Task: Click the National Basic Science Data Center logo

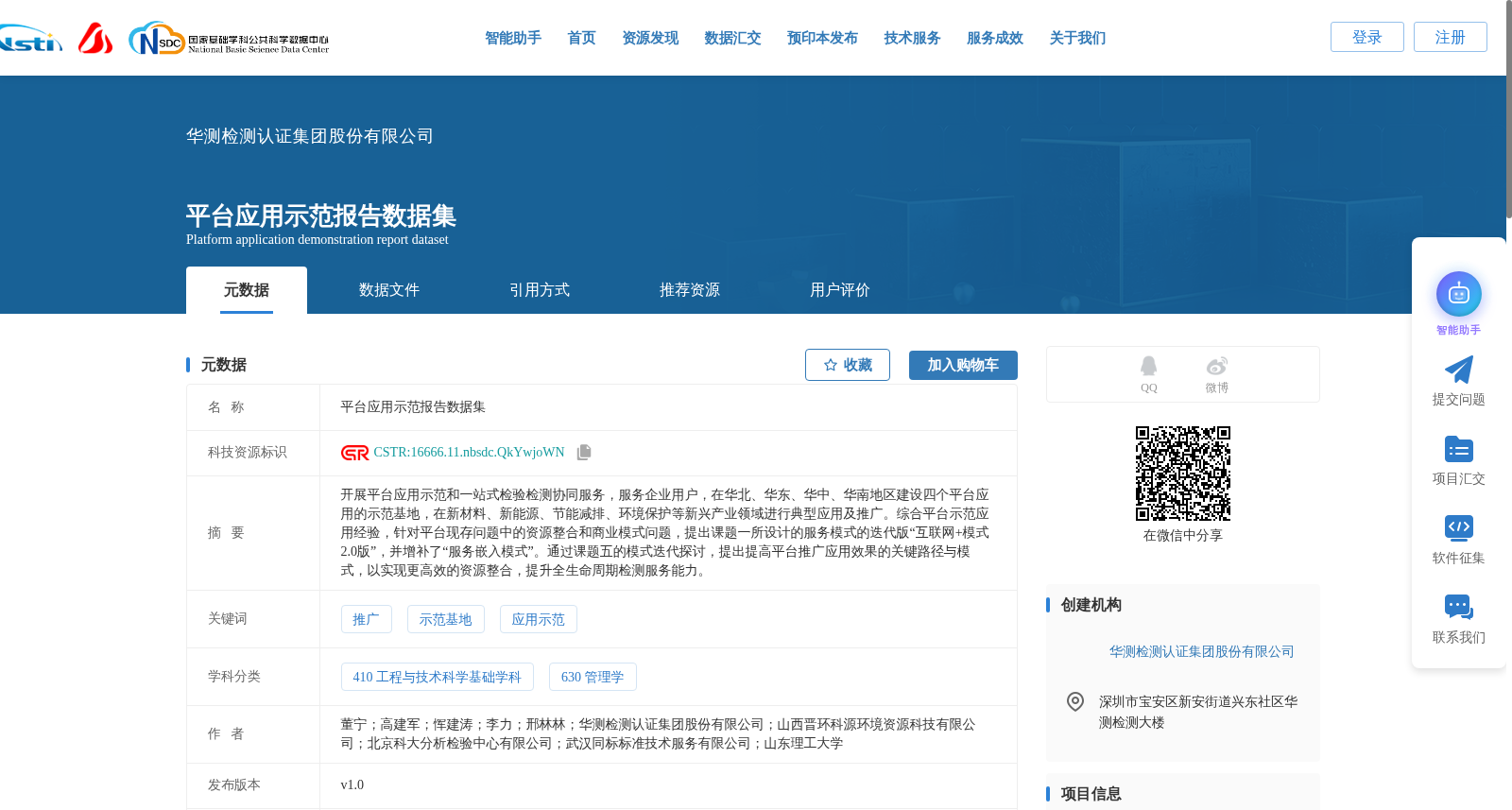Action: [x=229, y=39]
